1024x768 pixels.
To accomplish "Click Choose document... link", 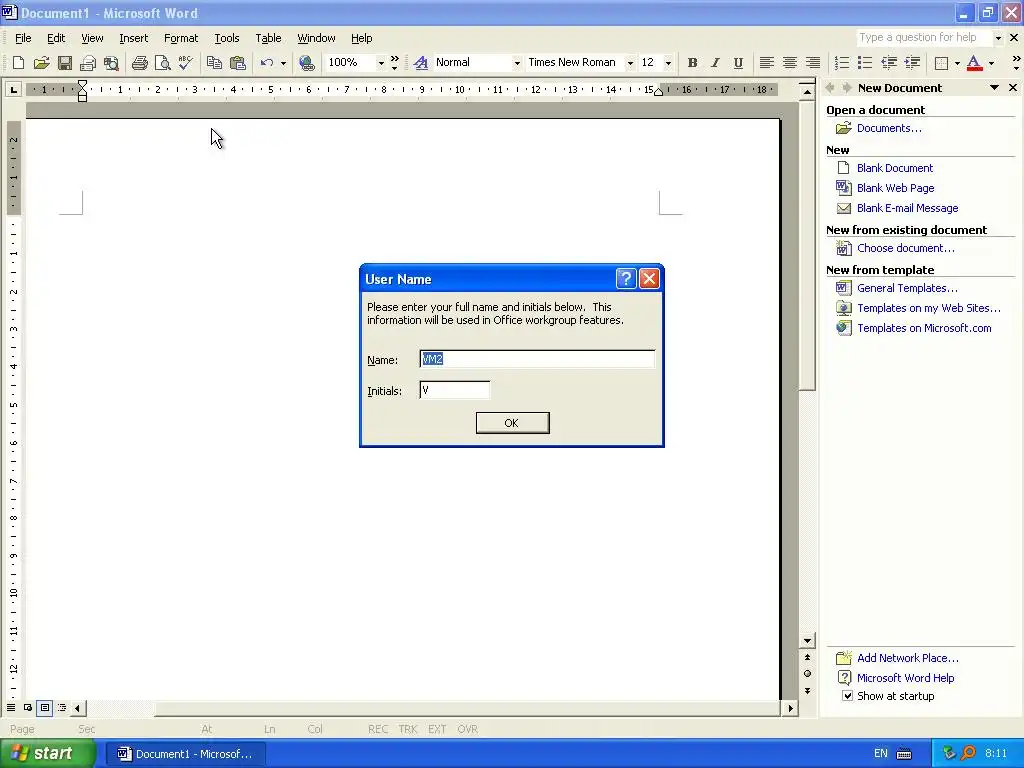I will click(905, 248).
